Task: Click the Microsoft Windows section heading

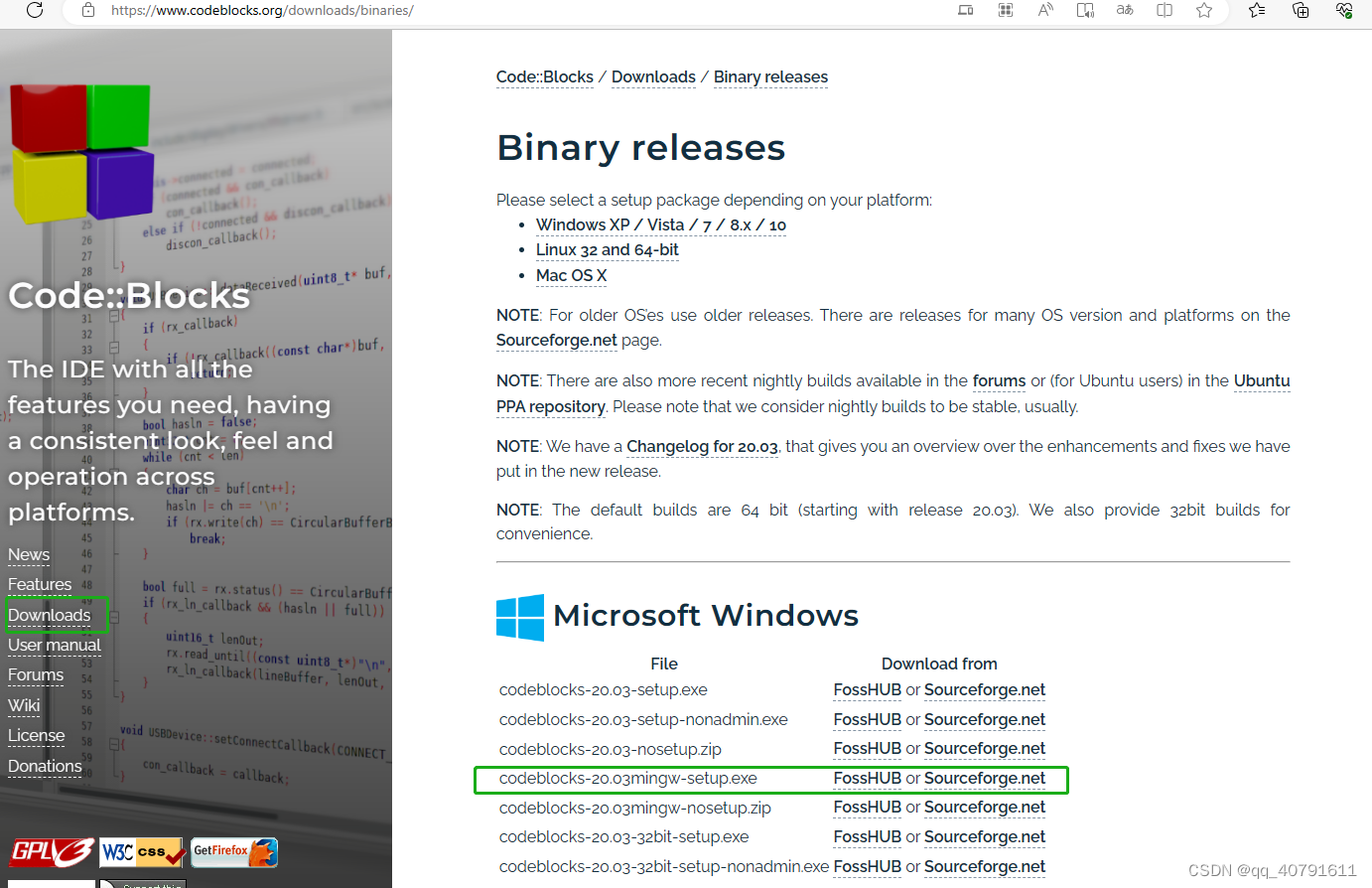Action: [706, 615]
